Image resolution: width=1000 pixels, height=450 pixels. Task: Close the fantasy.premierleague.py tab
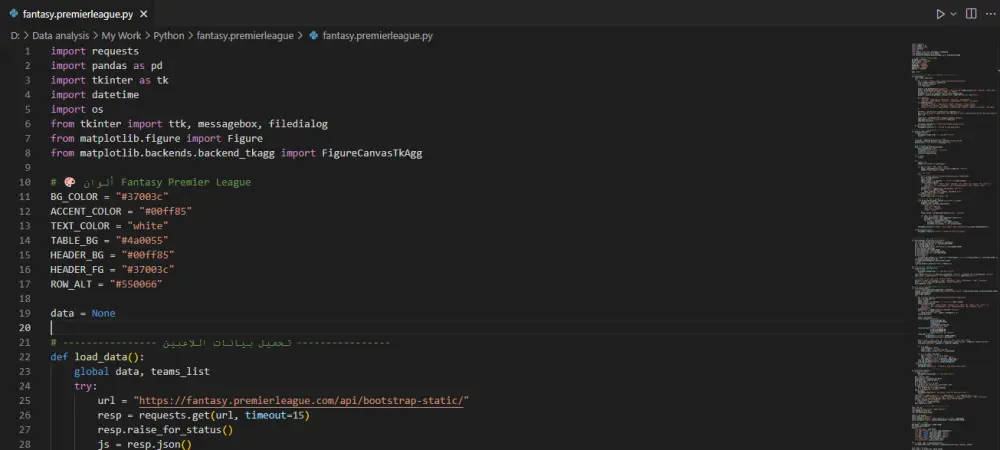point(144,13)
